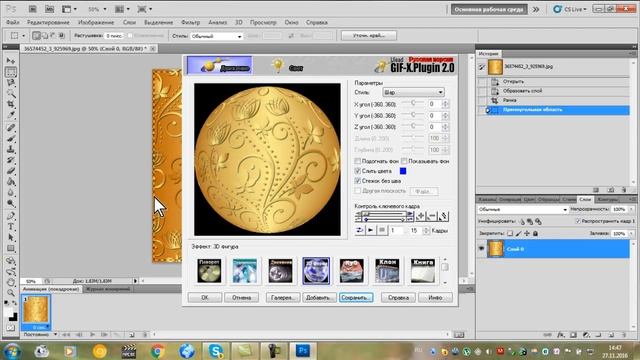
Task: Toggle loop playback in plugin dialog
Action: [360, 230]
